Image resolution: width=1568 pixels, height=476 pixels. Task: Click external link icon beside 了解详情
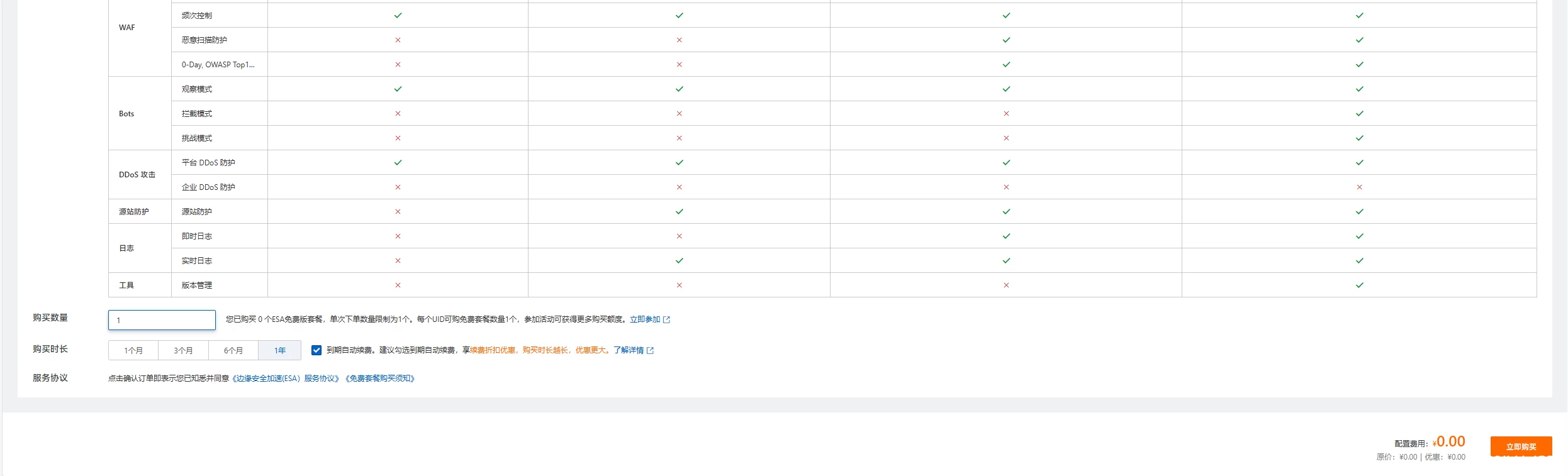point(651,351)
